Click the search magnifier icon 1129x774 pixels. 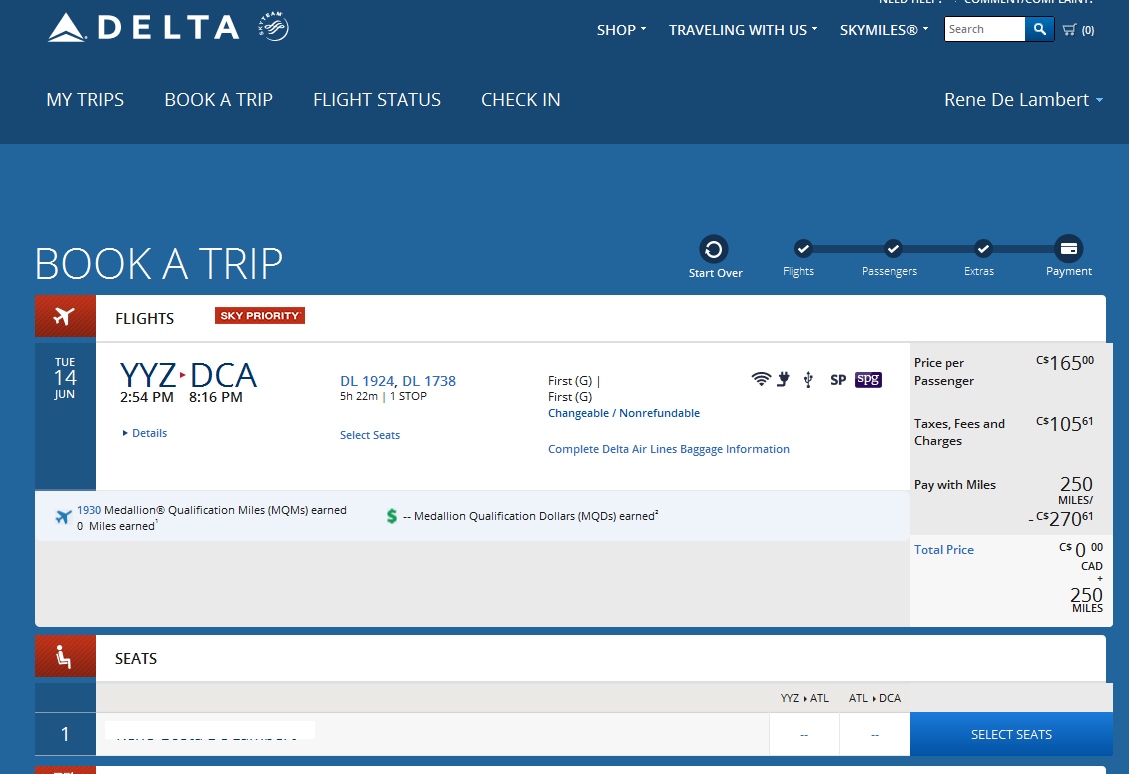coord(1040,30)
